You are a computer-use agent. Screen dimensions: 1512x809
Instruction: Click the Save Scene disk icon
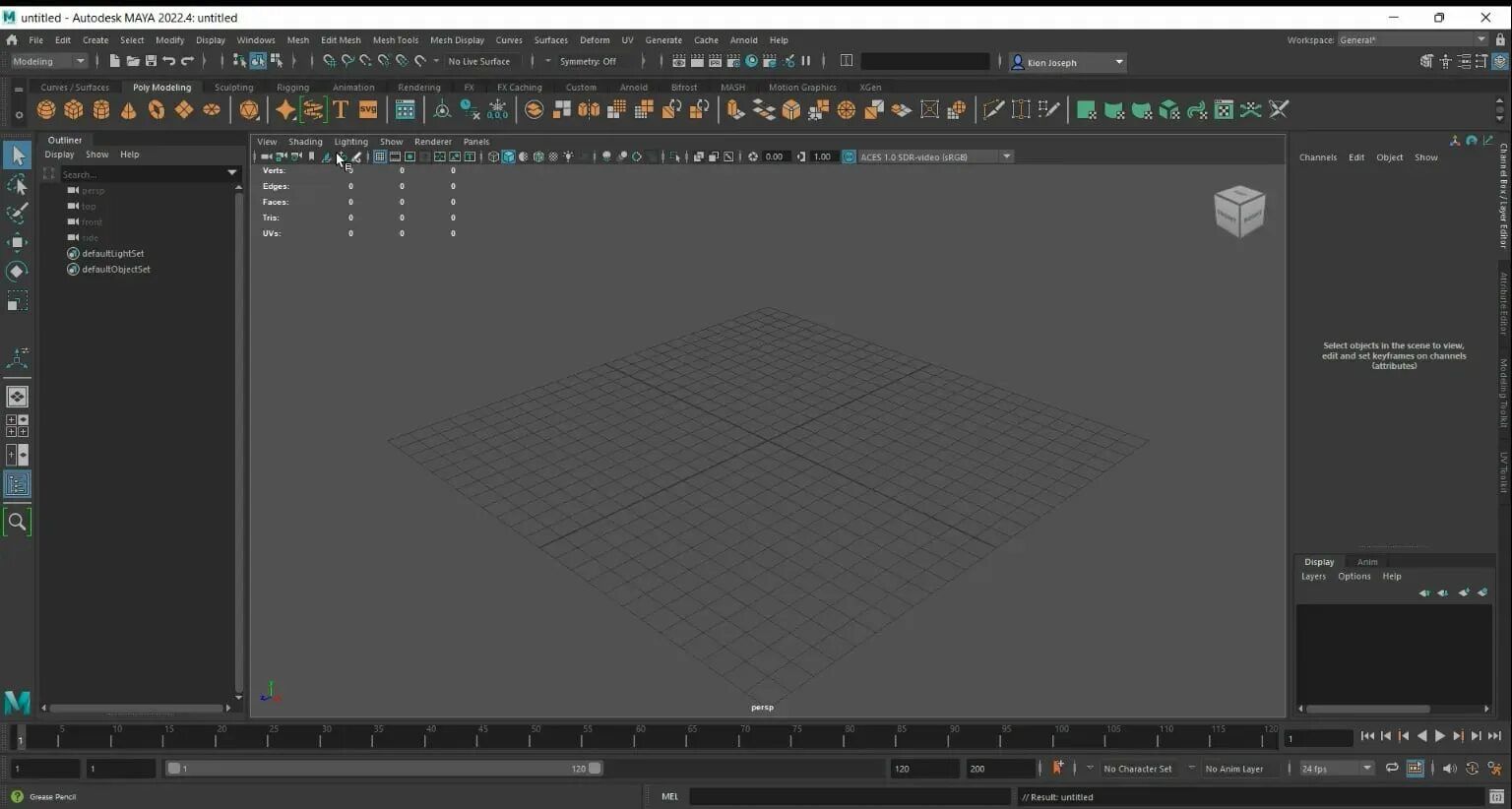(x=151, y=61)
